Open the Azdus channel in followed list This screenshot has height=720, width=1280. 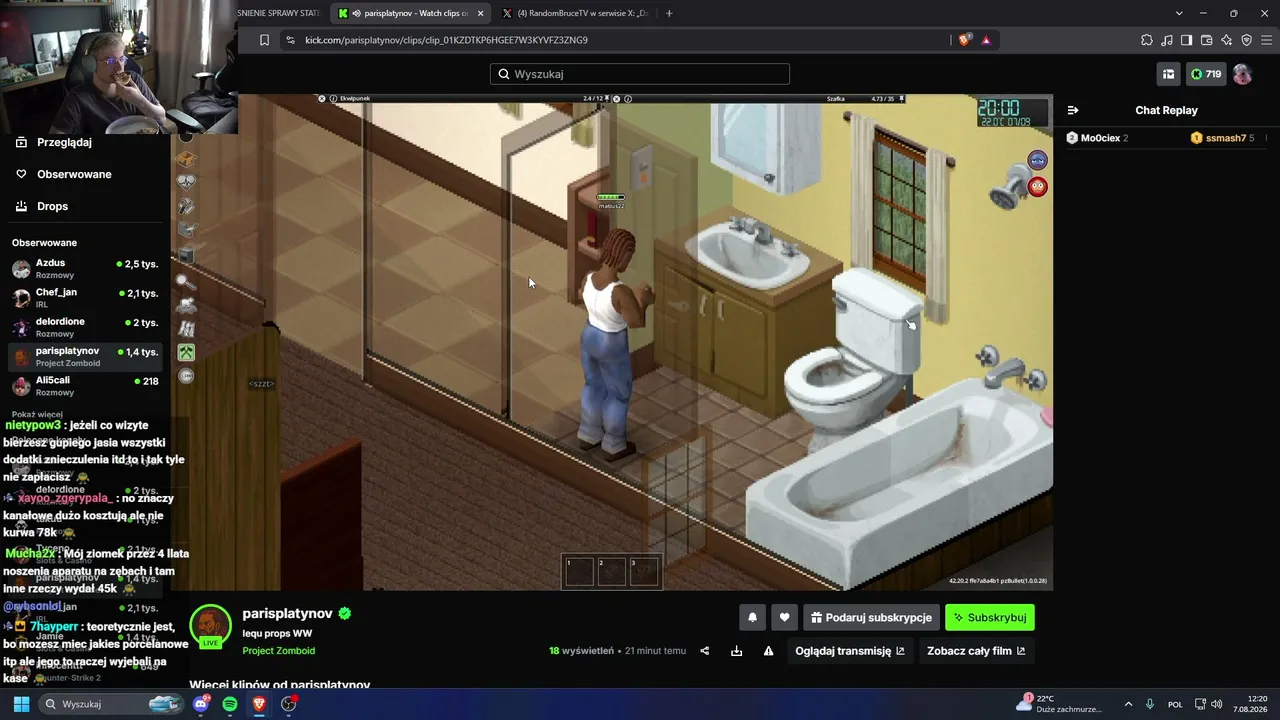click(x=85, y=269)
